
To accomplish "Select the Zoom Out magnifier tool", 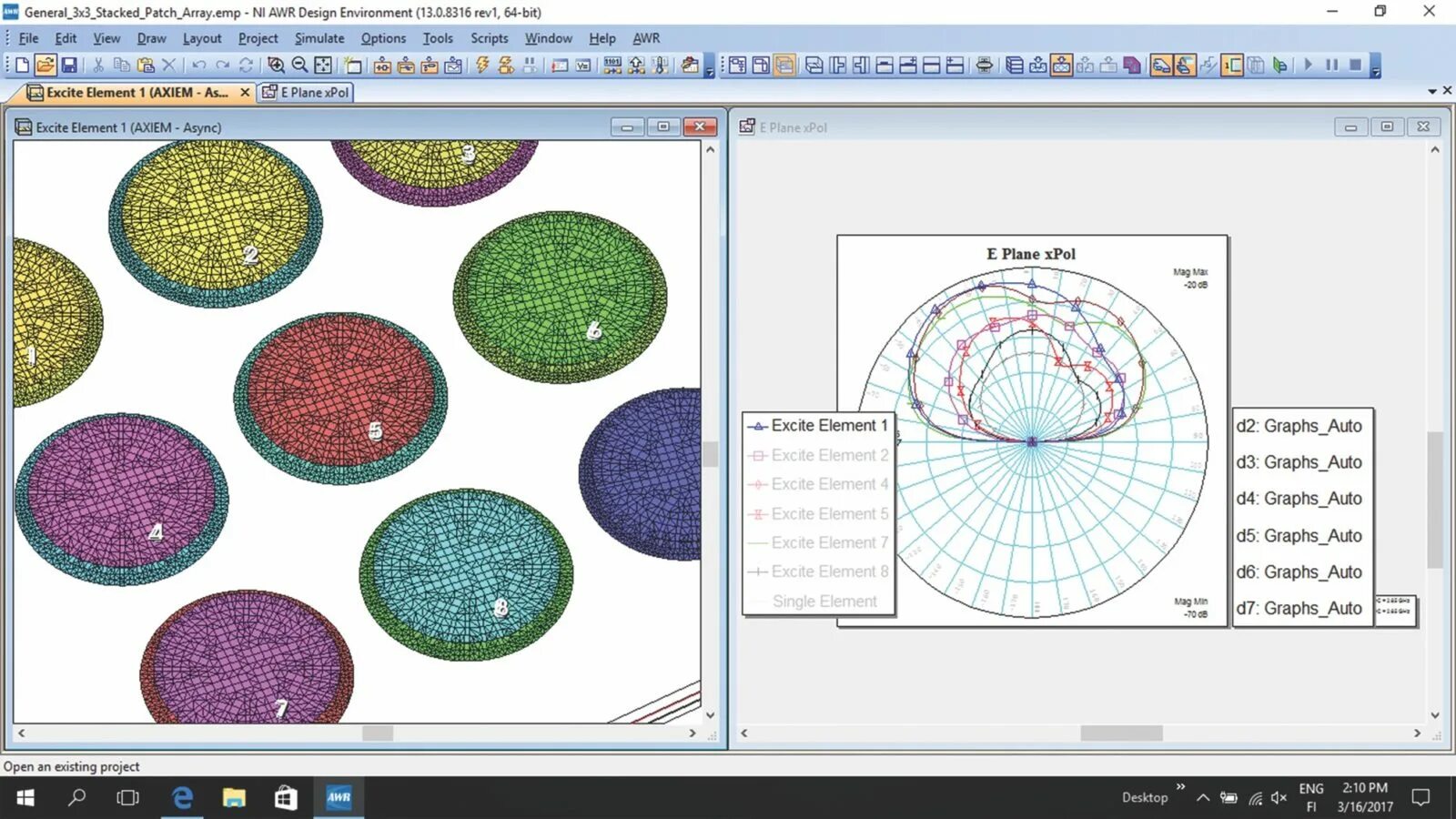I will (299, 65).
